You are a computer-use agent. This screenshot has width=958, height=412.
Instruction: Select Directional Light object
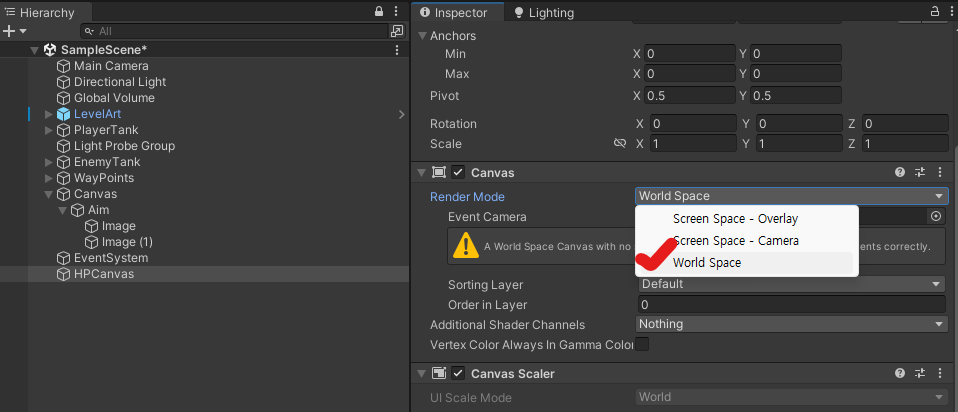pos(120,81)
